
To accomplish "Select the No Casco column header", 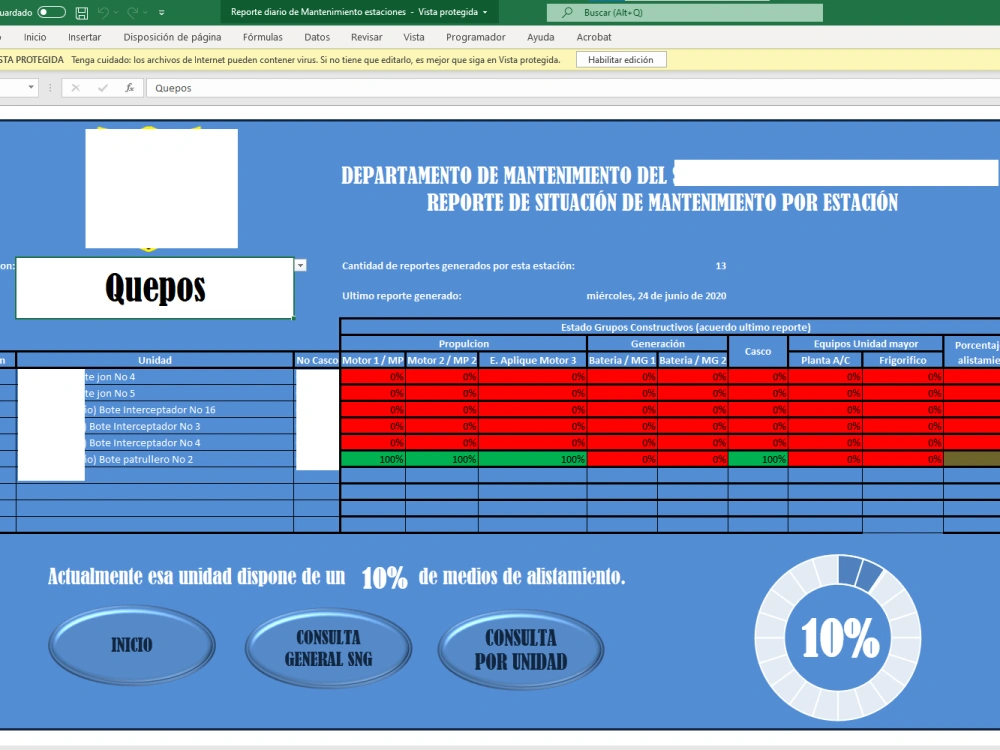I will [317, 360].
